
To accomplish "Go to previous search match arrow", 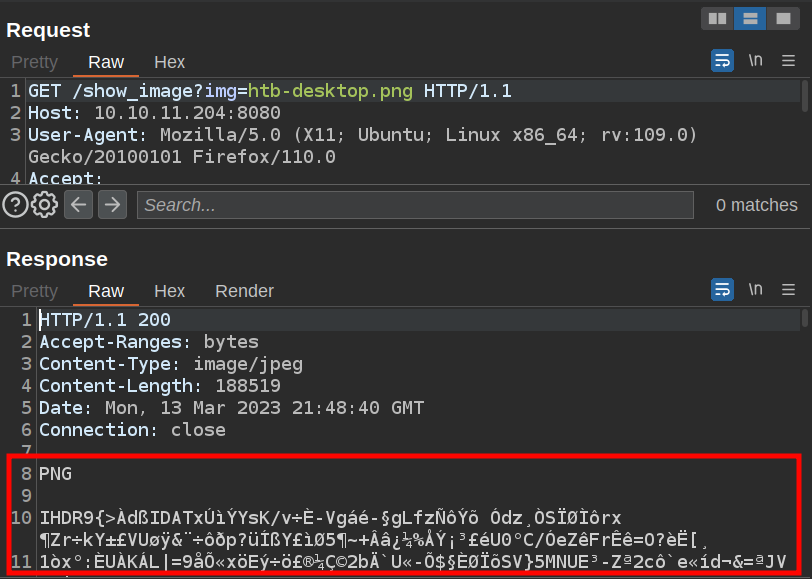I will [x=79, y=205].
